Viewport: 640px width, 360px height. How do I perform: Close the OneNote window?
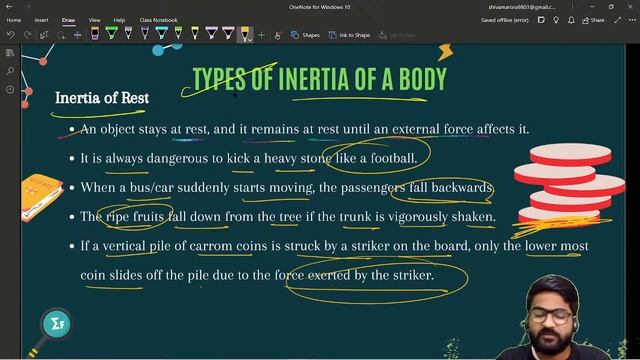click(630, 7)
